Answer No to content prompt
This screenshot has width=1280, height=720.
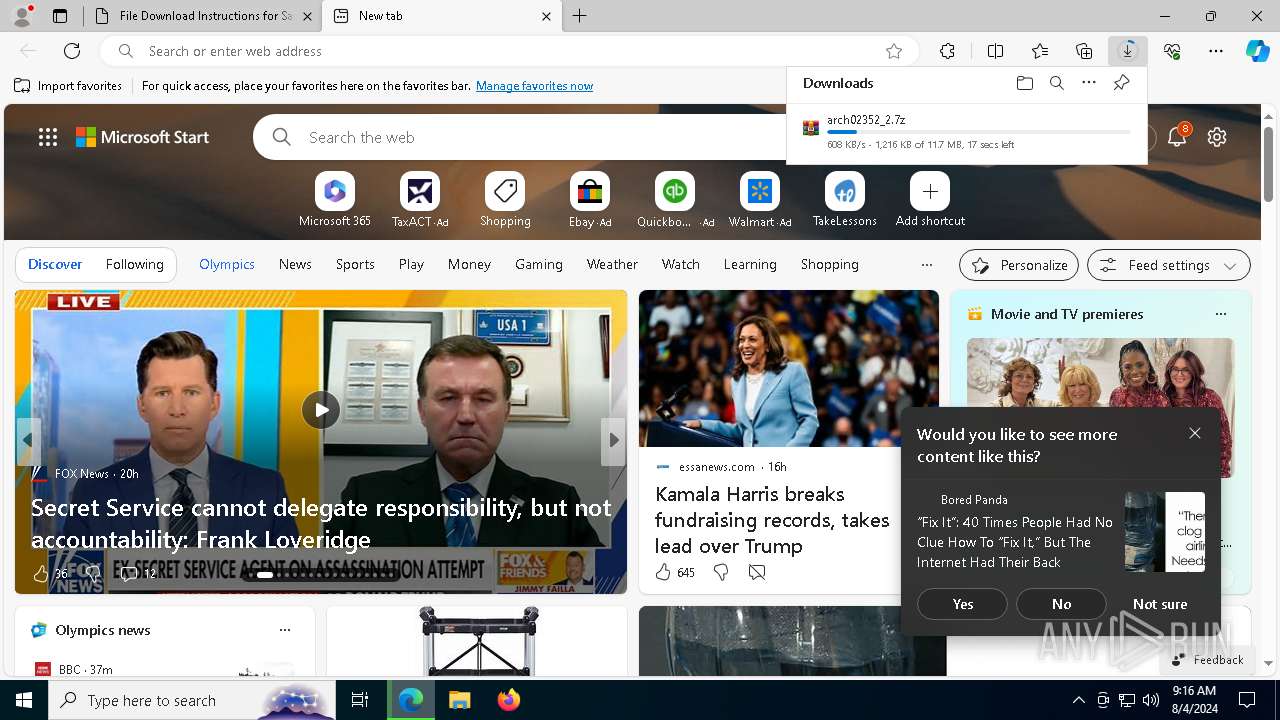tap(1061, 604)
